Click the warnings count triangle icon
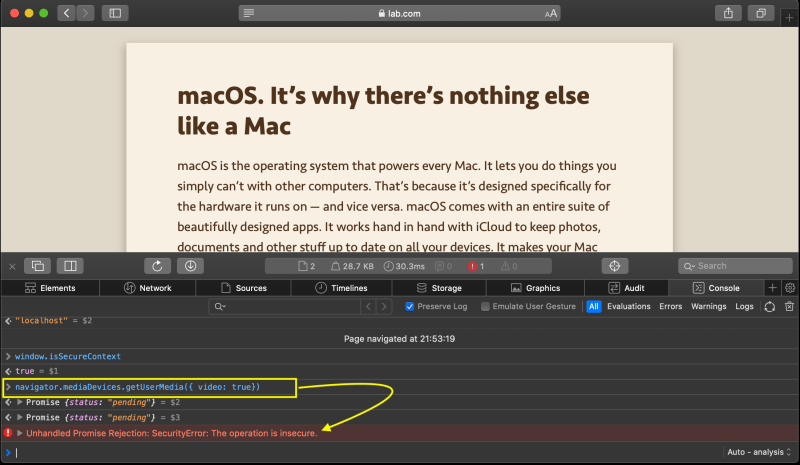Image resolution: width=800 pixels, height=465 pixels. coord(509,266)
